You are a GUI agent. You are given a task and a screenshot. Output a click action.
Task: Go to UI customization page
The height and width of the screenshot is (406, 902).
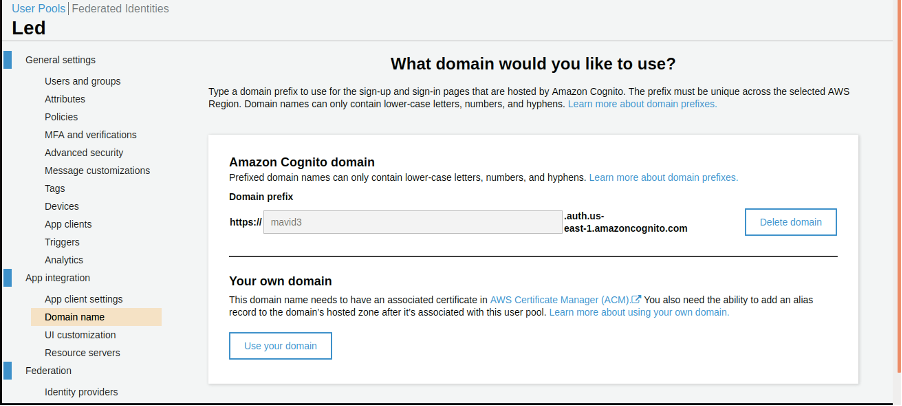(x=80, y=335)
